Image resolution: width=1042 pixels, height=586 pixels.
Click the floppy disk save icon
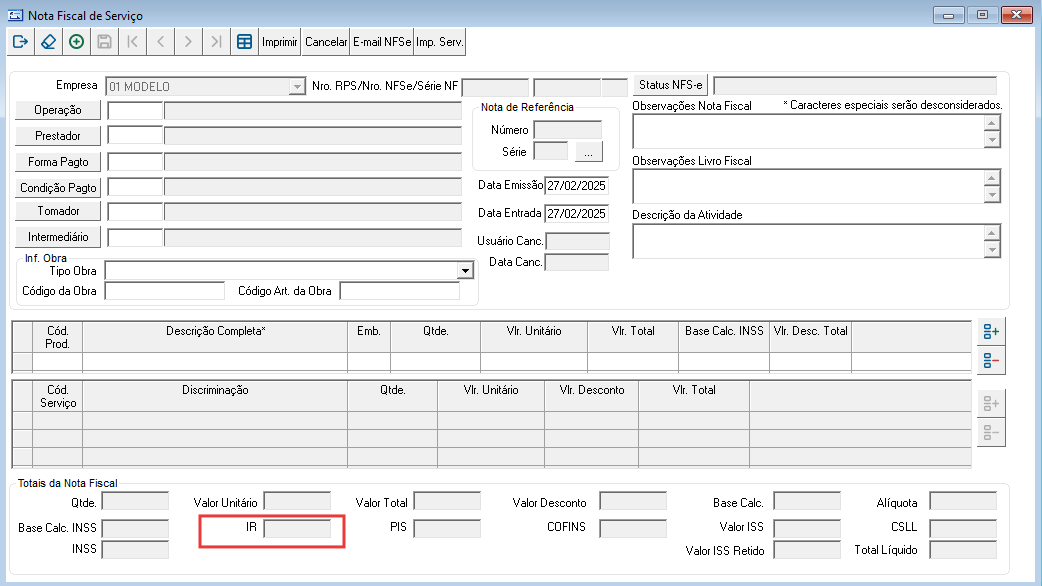[x=104, y=42]
